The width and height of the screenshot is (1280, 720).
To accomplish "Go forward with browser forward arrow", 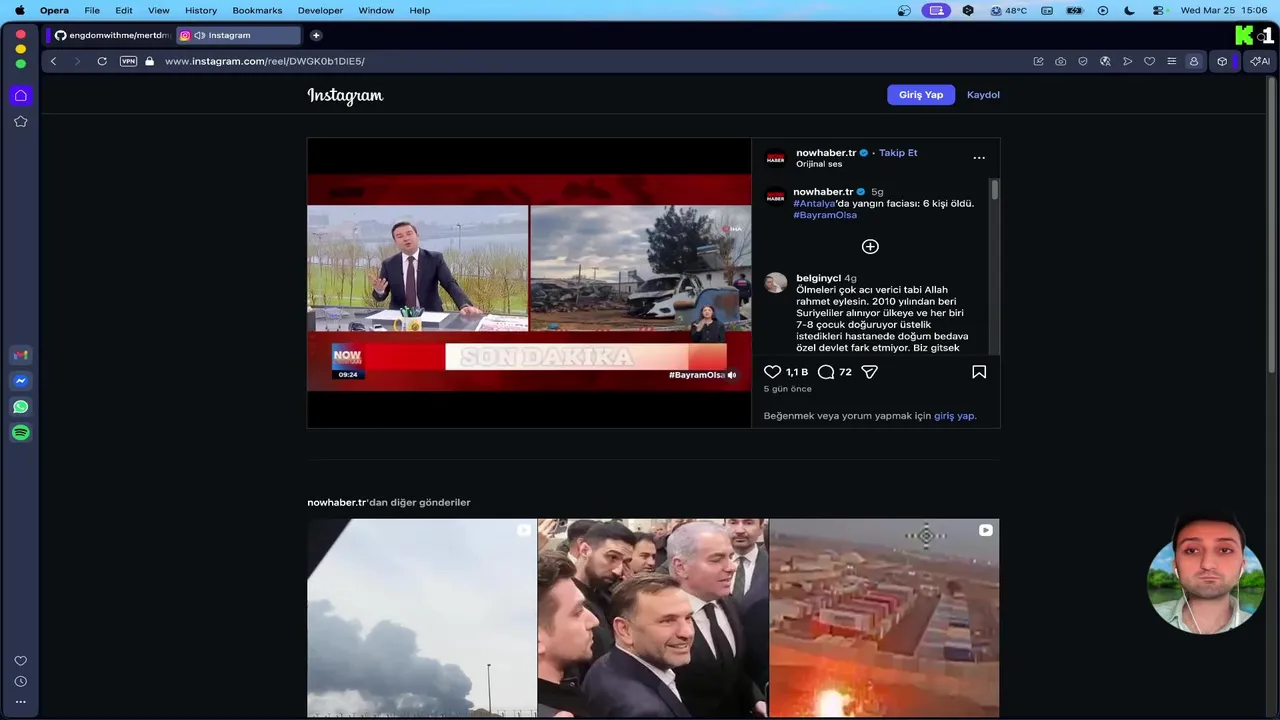I will [x=77, y=61].
